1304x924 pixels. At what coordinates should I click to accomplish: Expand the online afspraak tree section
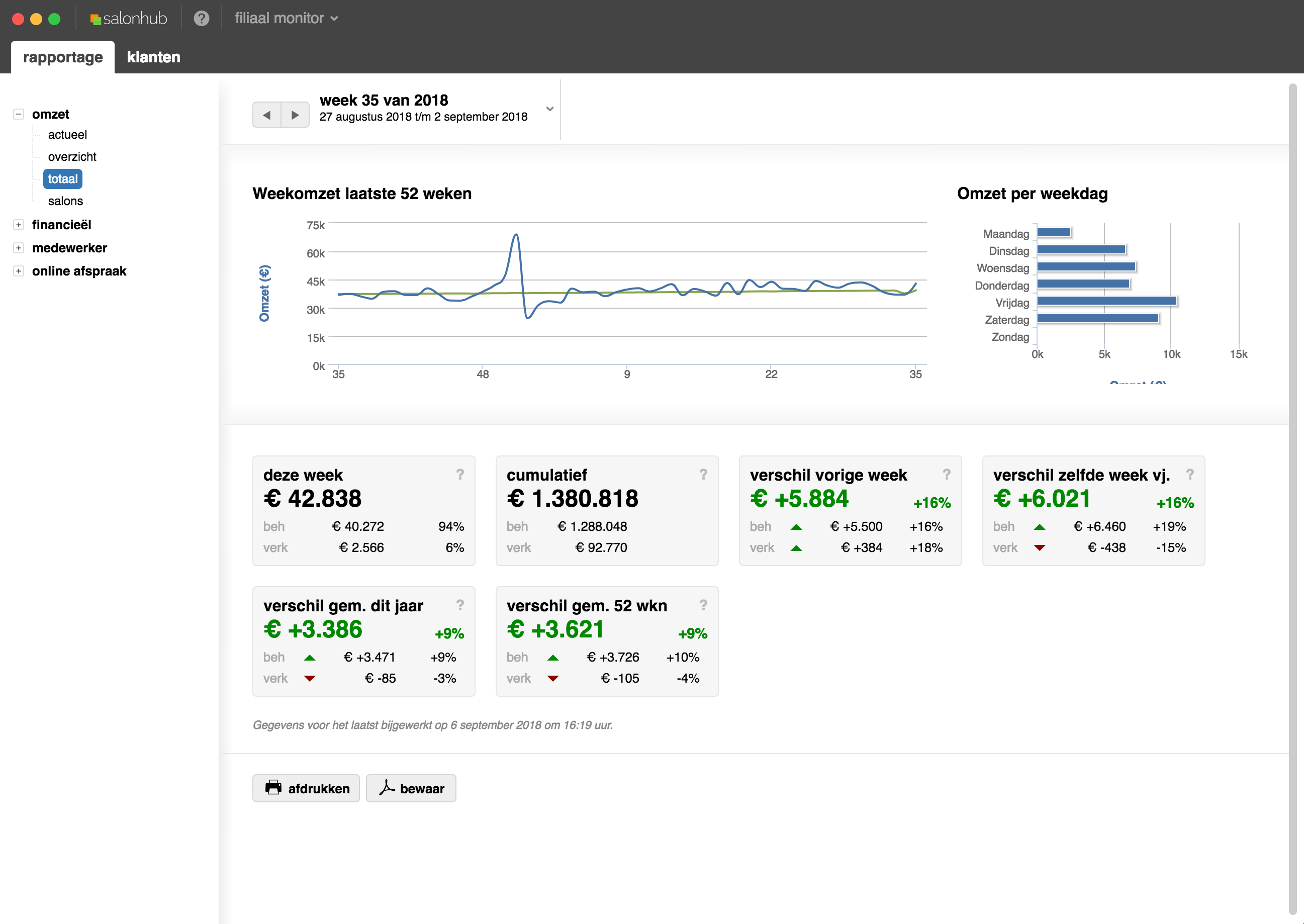19,271
